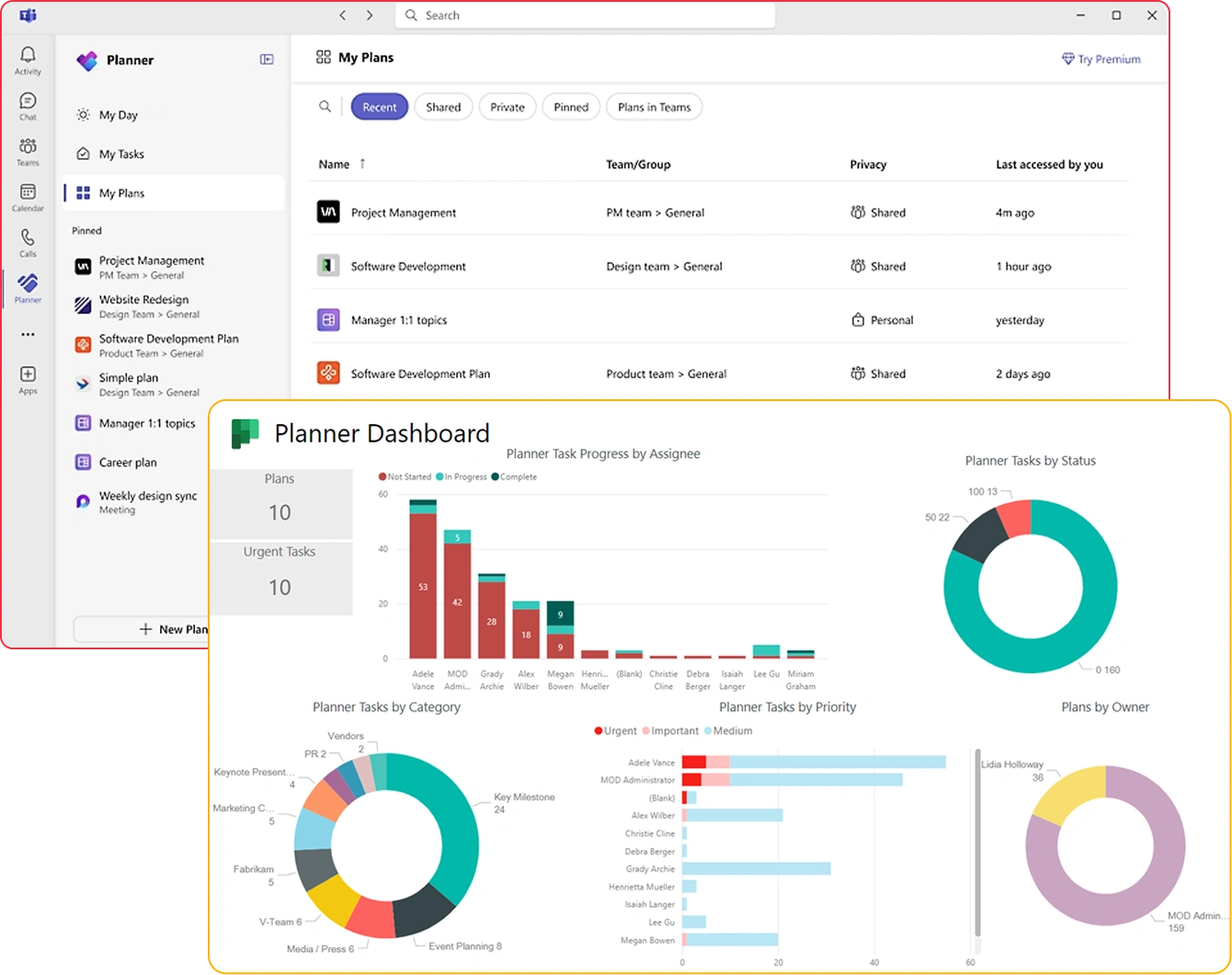The image size is (1232, 975).
Task: Open My Plans in Planner menu
Action: (174, 193)
